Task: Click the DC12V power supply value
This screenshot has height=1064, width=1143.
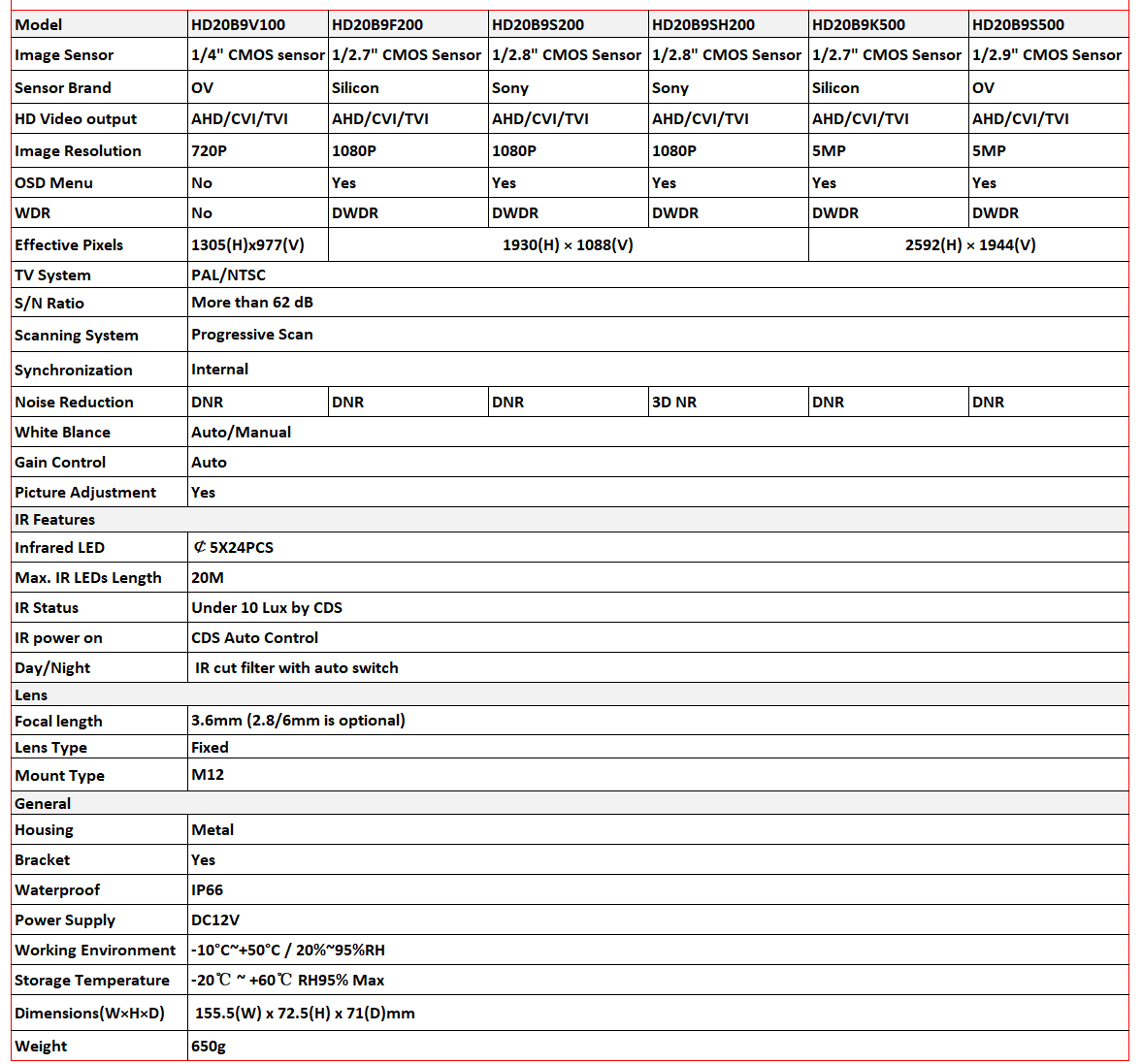Action: pyautogui.click(x=215, y=919)
